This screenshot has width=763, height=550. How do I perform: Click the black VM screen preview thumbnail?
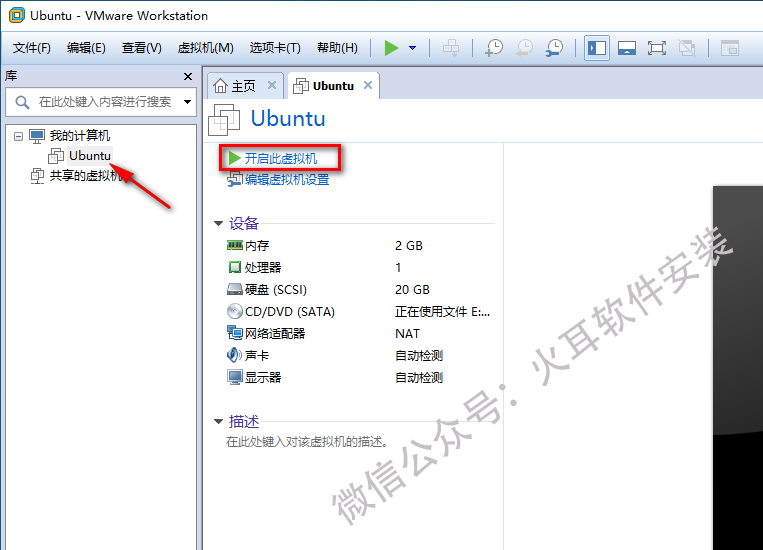coord(738,367)
